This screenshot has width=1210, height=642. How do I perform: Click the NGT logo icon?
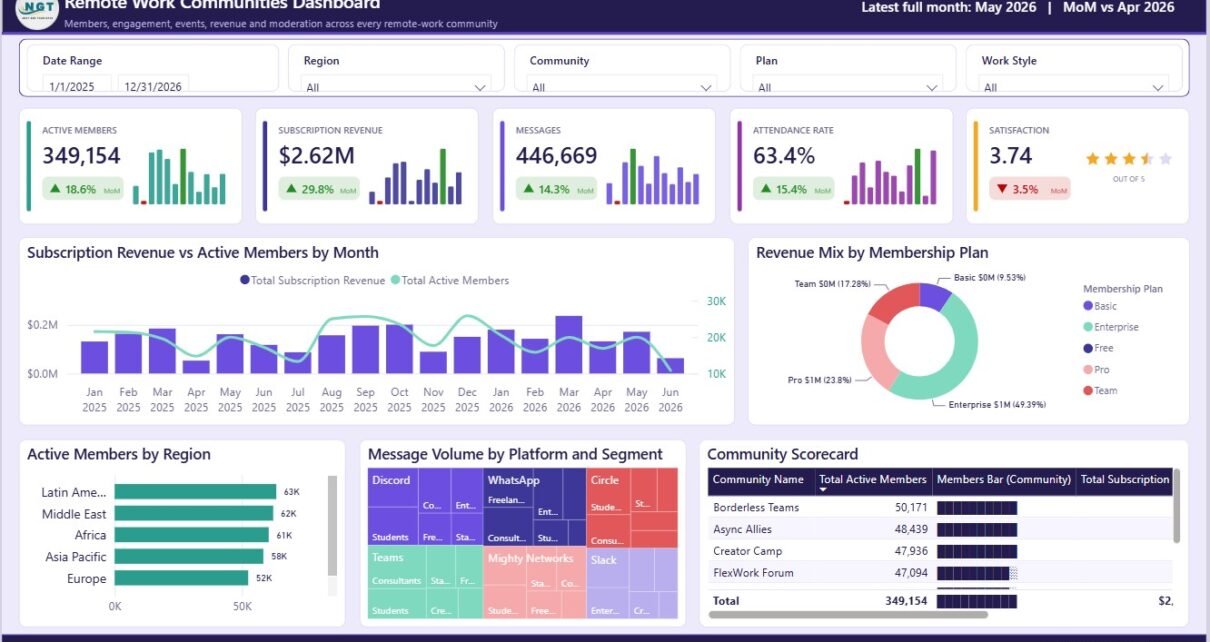pos(38,14)
